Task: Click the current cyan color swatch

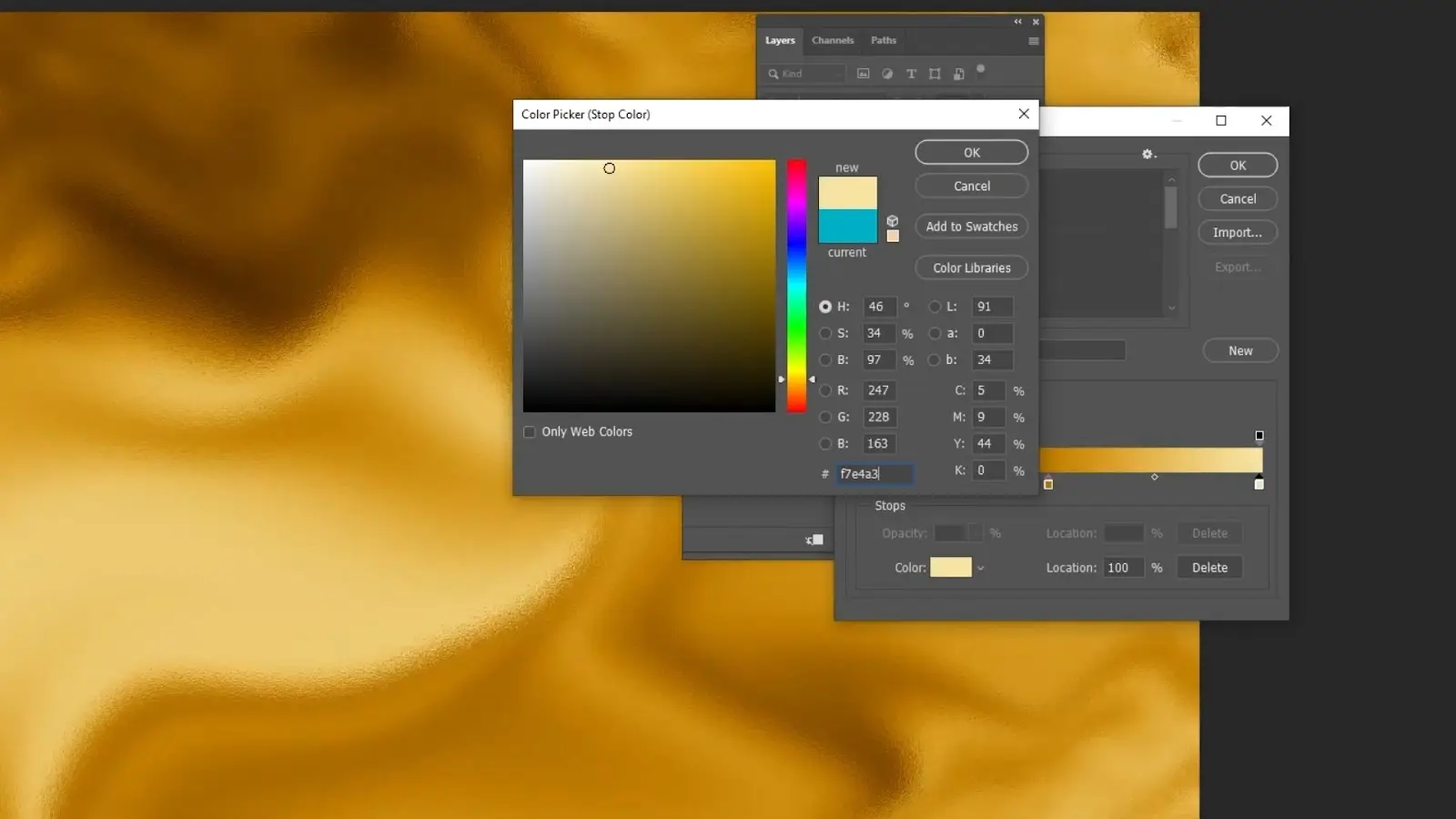Action: (847, 226)
